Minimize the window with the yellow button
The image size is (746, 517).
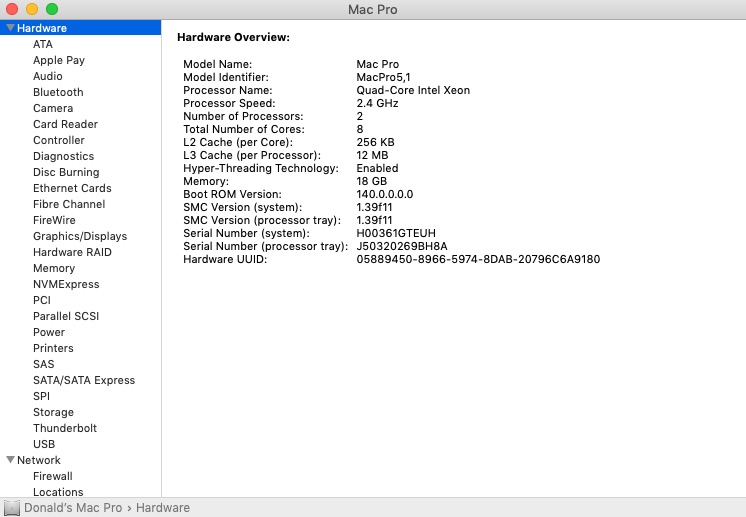point(32,9)
